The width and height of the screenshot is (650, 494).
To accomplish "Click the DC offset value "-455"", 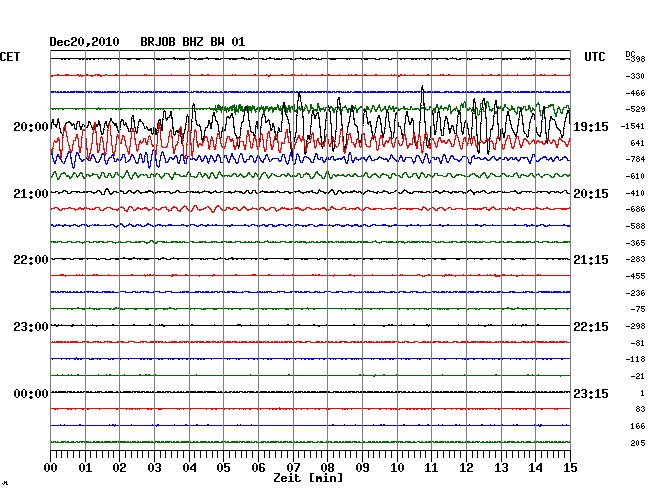I will click(635, 276).
